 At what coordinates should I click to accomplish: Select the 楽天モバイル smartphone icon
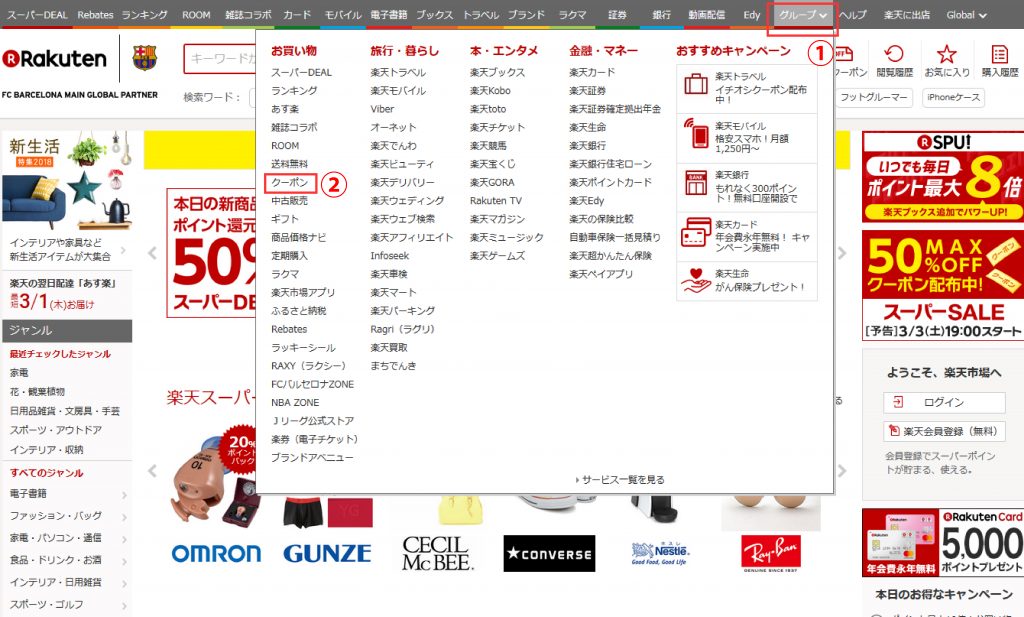[696, 135]
